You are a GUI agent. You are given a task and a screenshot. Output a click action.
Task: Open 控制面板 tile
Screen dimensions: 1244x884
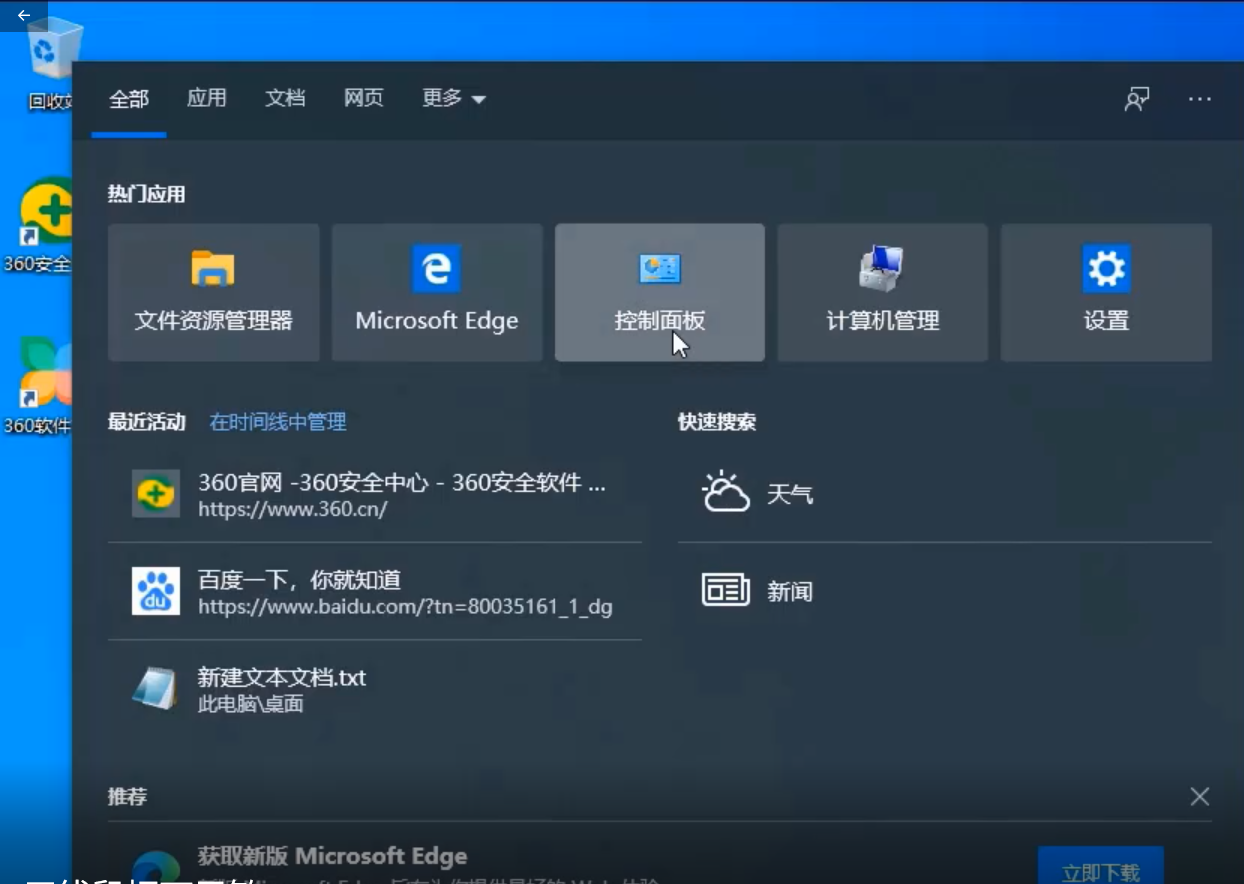click(x=660, y=292)
